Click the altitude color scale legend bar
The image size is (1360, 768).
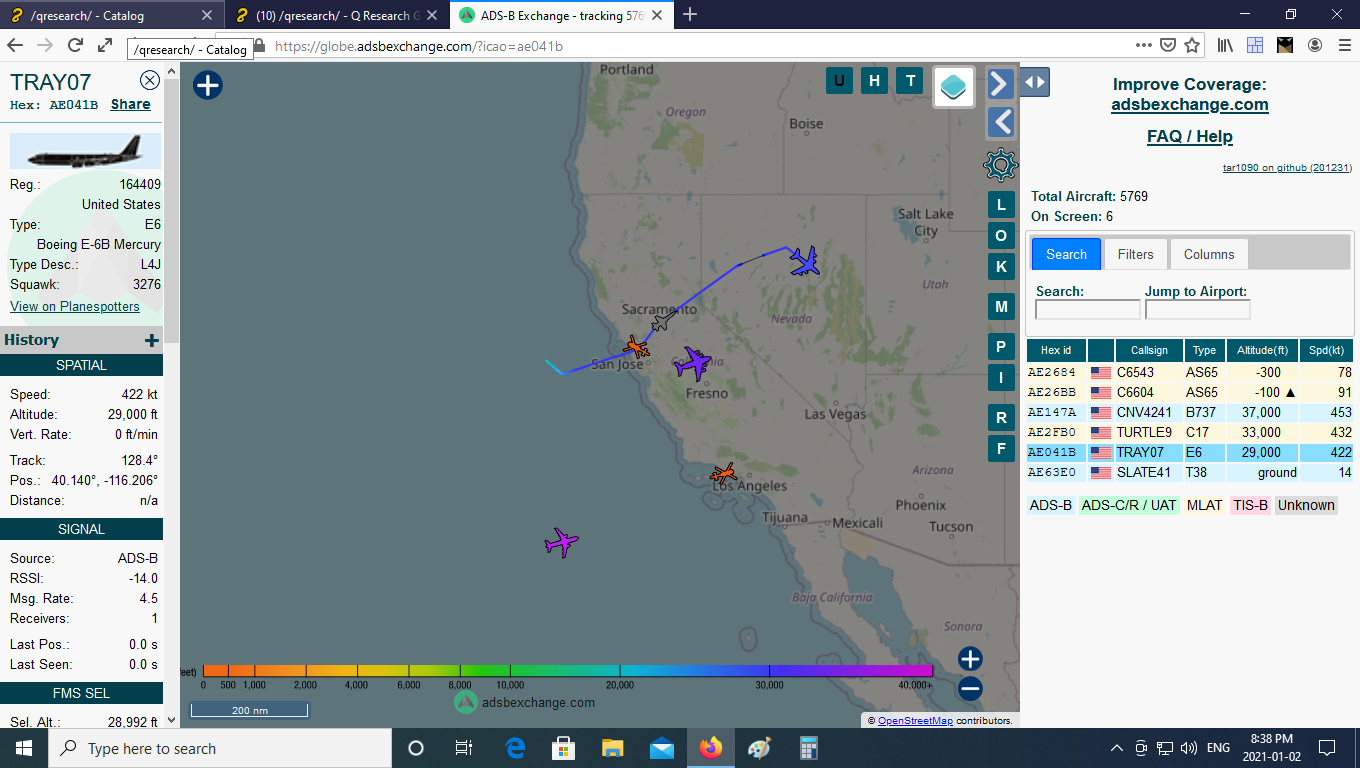tap(567, 671)
